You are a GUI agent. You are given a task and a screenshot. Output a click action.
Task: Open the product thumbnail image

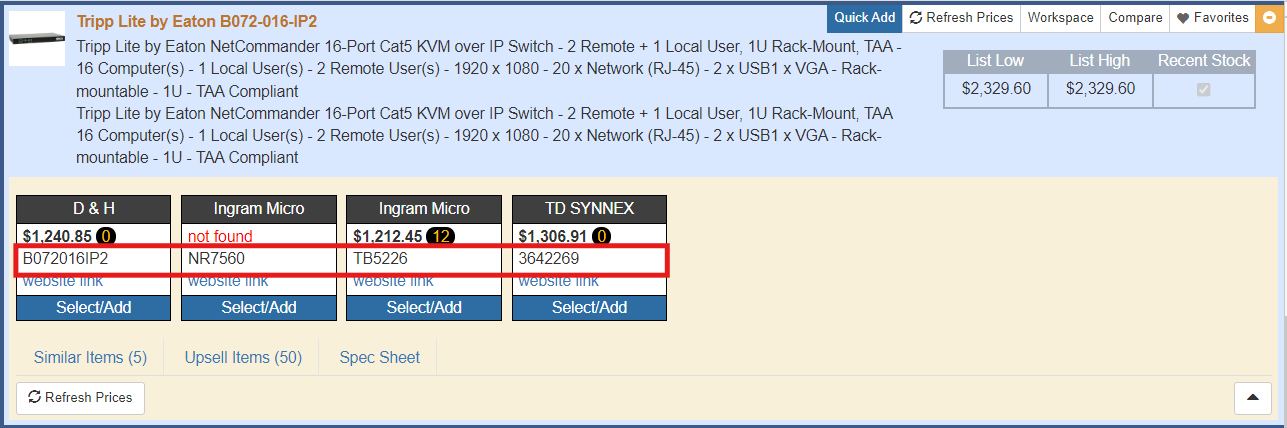pyautogui.click(x=37, y=39)
